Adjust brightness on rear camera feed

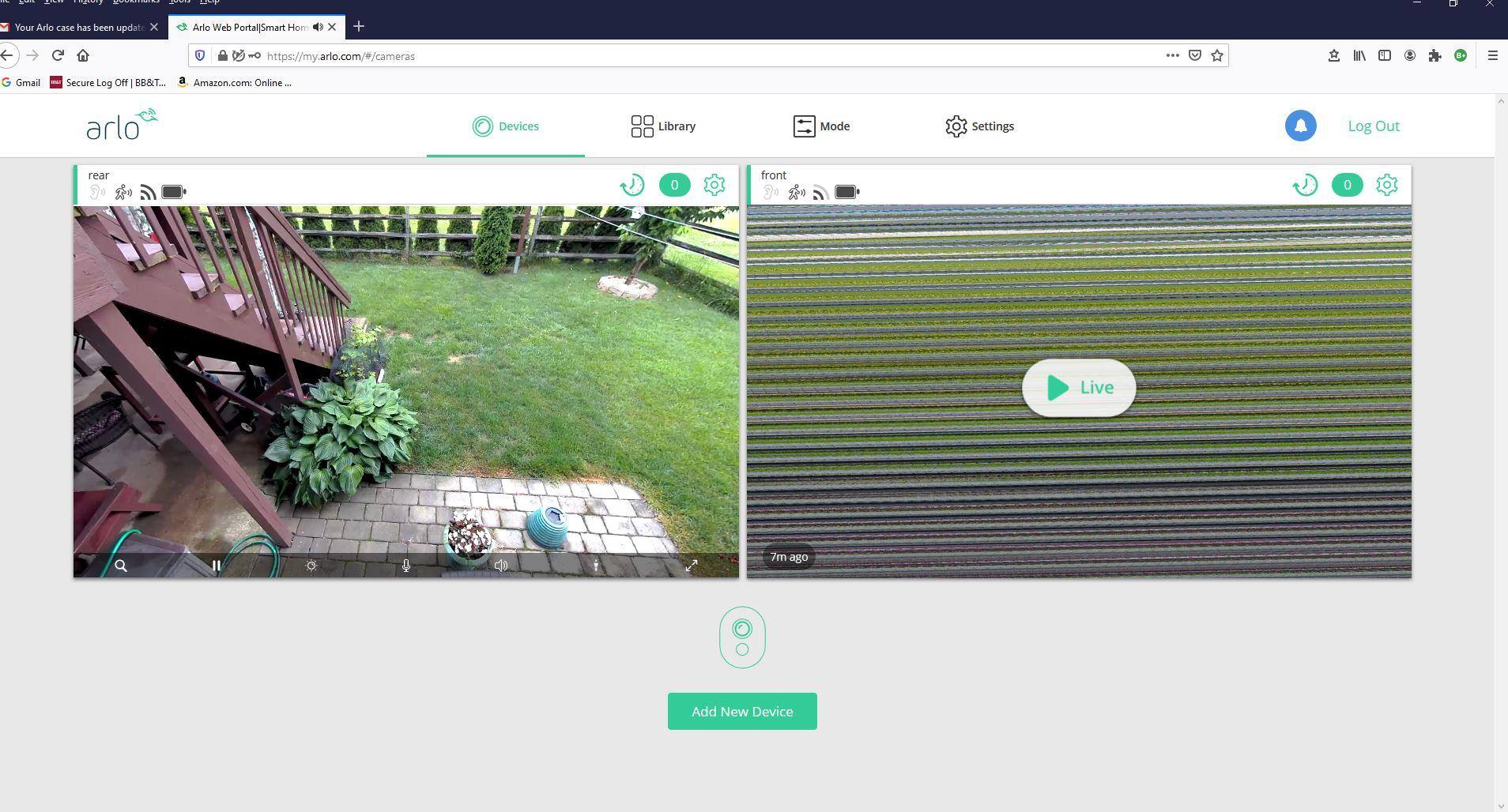coord(311,566)
